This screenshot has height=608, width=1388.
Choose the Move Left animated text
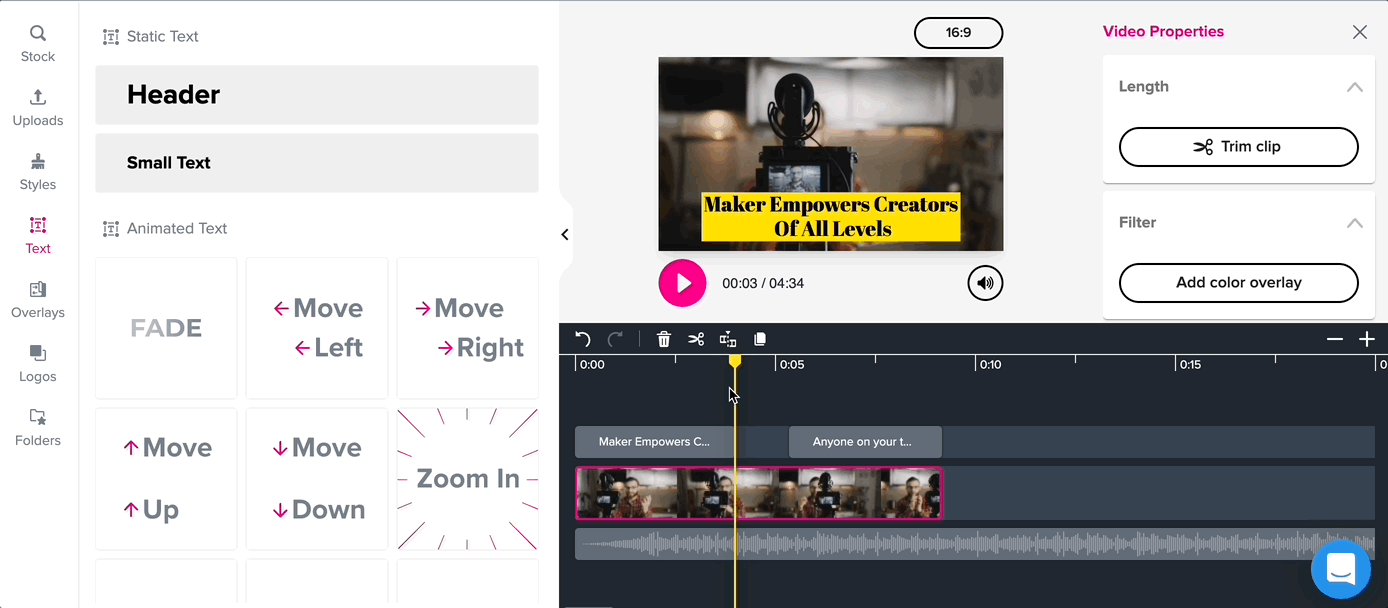click(x=317, y=328)
